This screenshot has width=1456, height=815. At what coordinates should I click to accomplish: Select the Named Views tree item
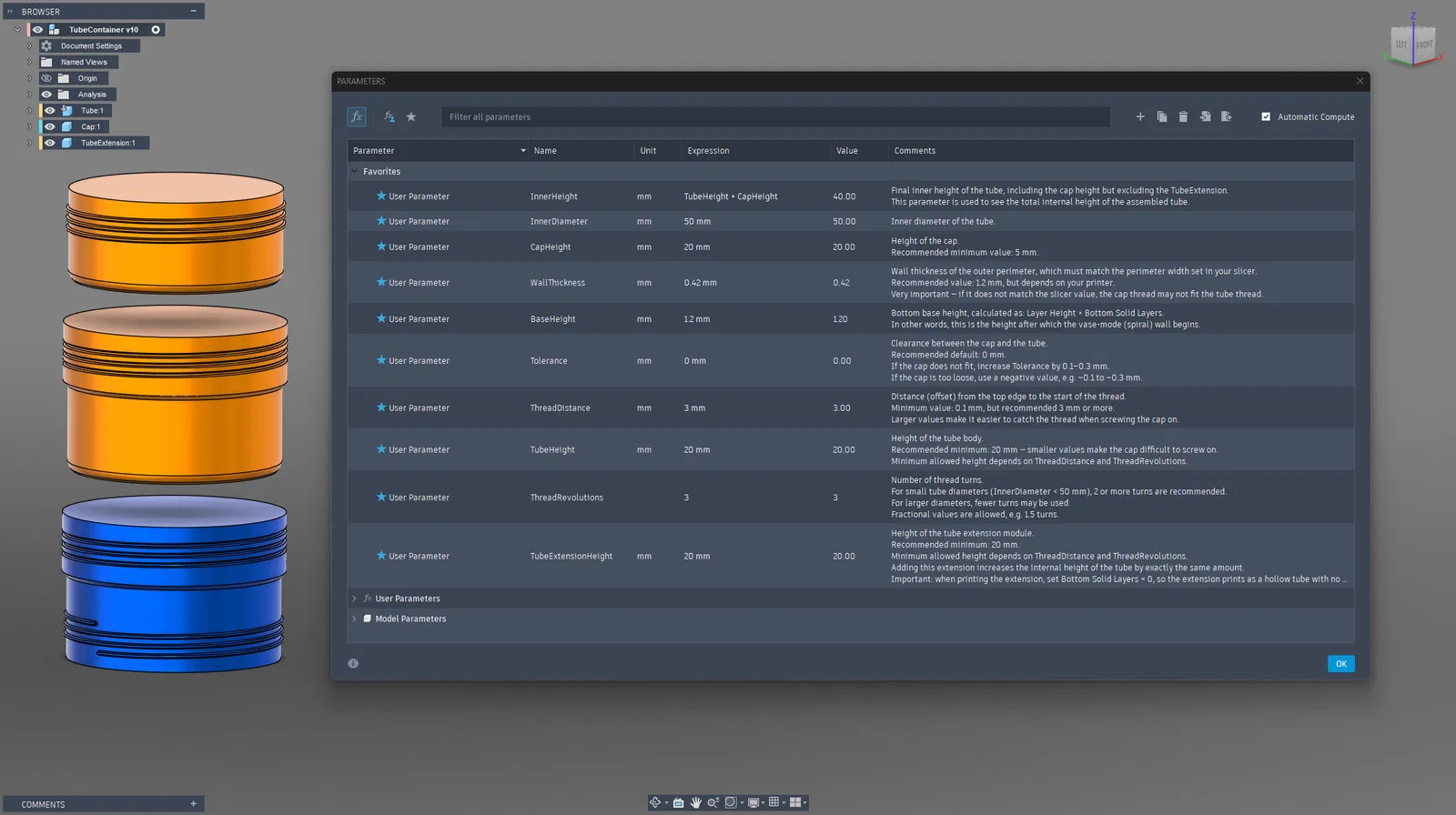pyautogui.click(x=84, y=62)
